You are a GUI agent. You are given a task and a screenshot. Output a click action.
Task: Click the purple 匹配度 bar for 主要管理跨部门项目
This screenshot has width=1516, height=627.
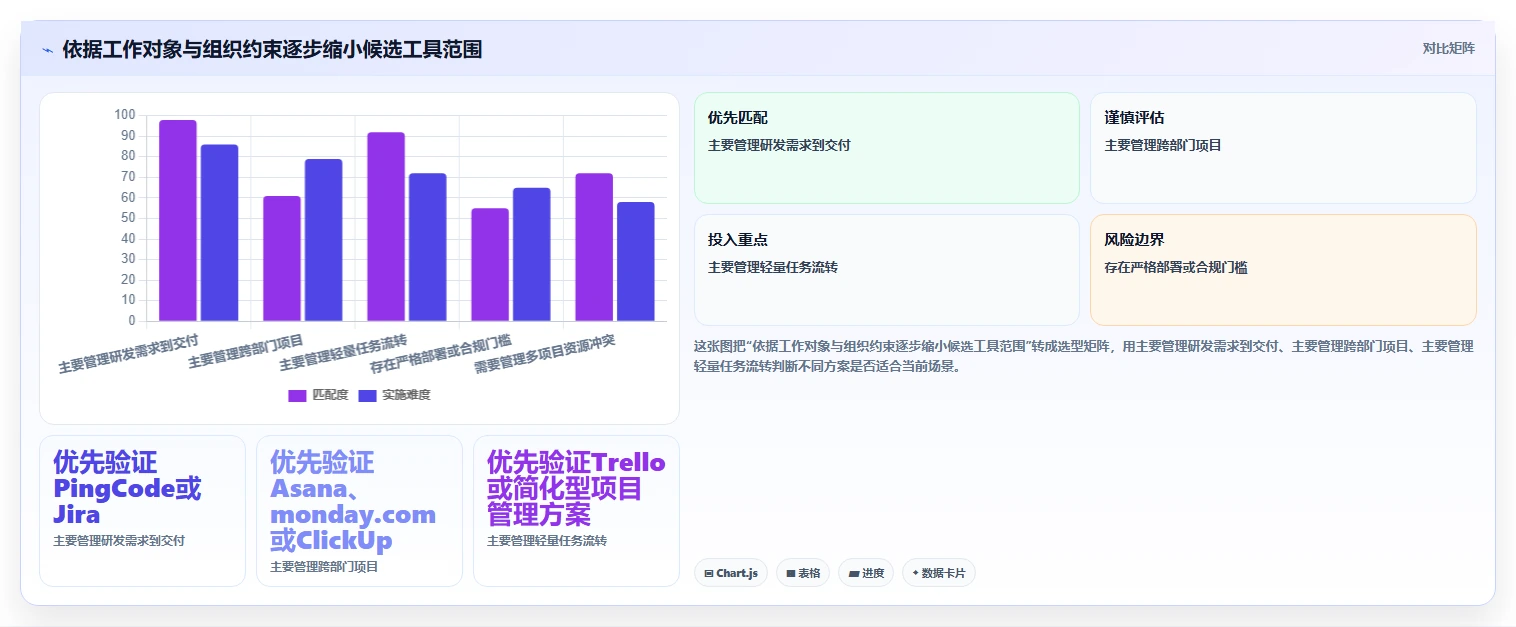click(x=282, y=258)
